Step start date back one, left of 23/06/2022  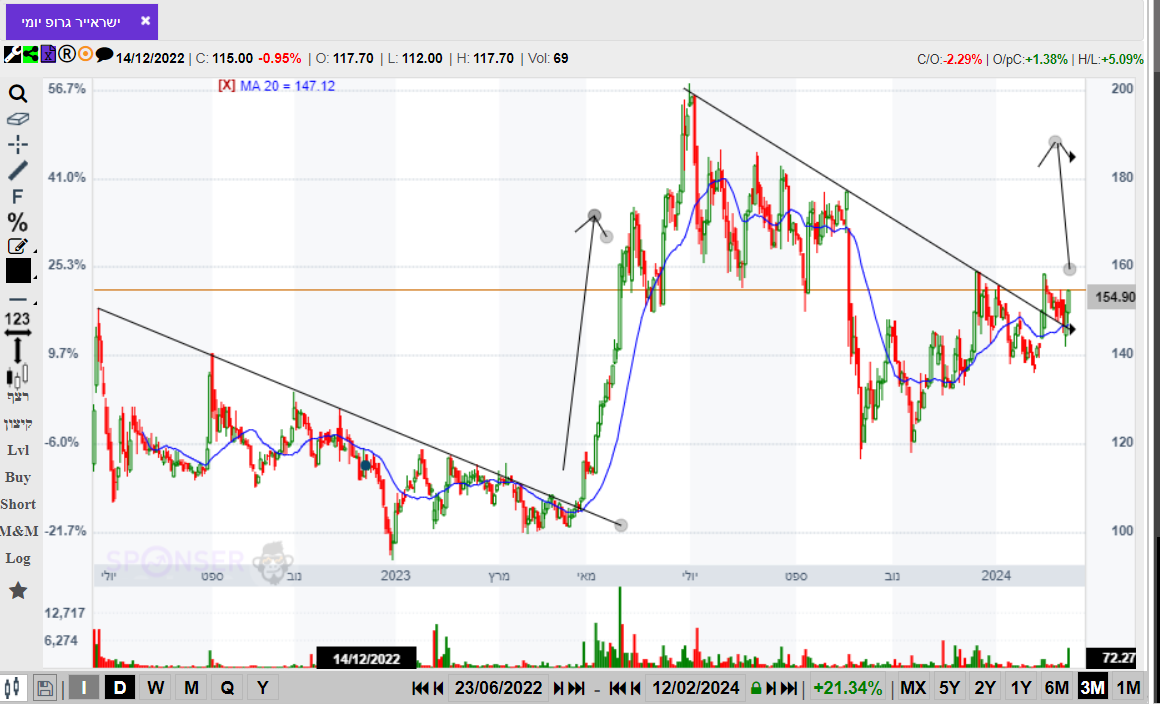coord(438,688)
